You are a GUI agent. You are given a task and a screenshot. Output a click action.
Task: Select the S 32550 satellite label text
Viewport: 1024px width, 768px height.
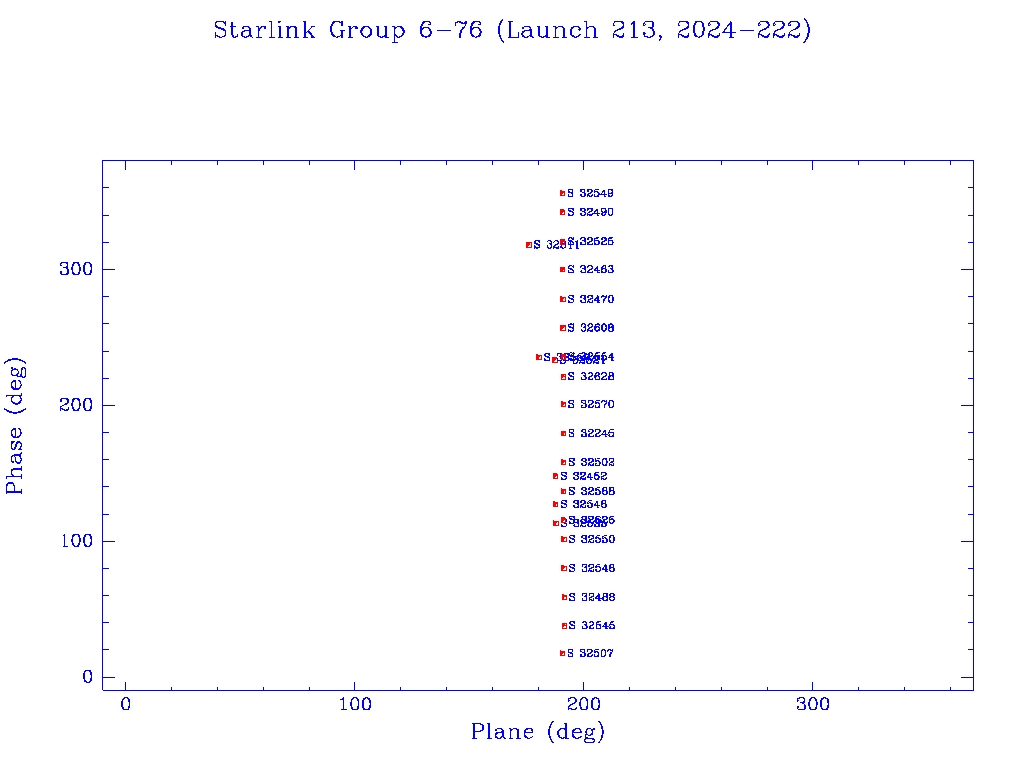click(592, 539)
